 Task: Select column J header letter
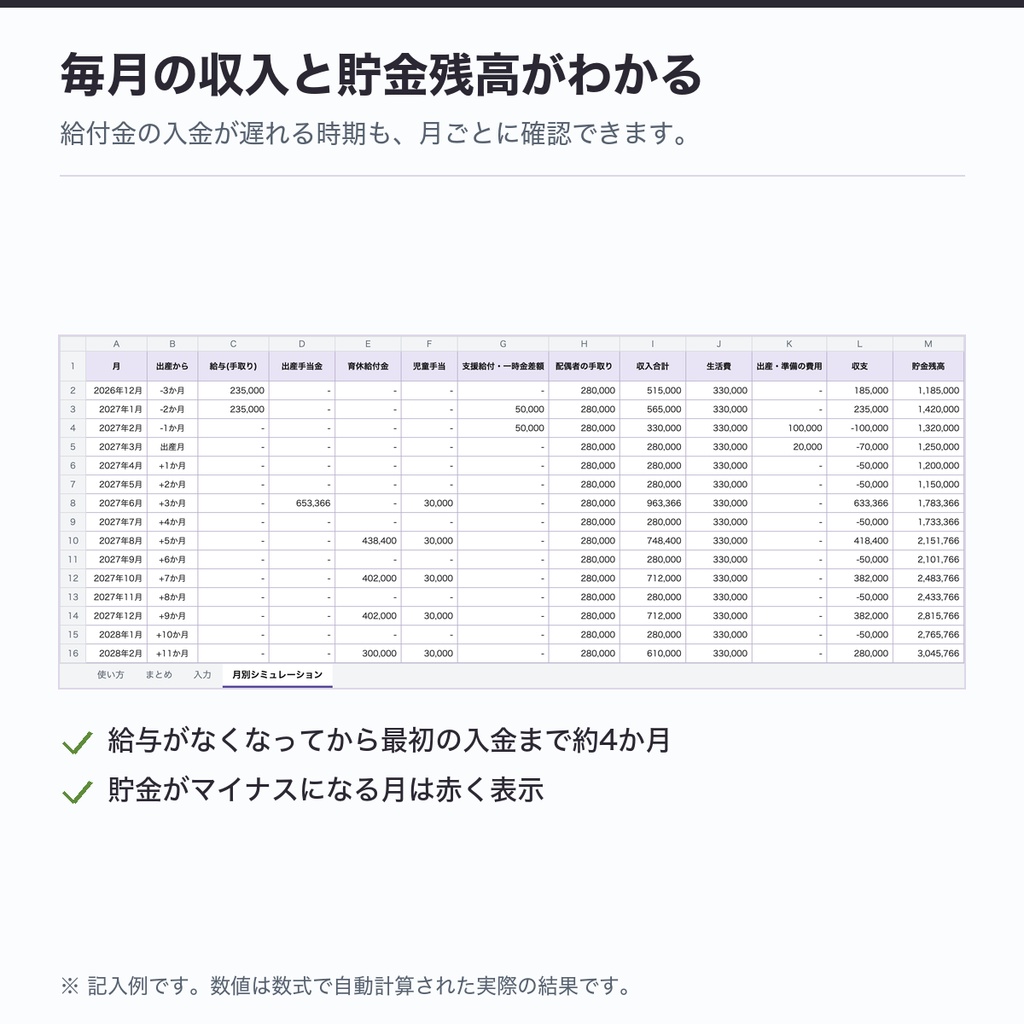pos(718,344)
